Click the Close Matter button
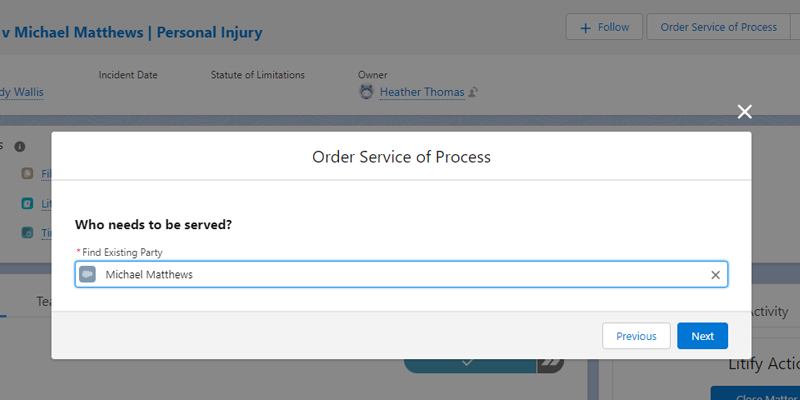Screen dimensions: 800x400 click(755, 393)
